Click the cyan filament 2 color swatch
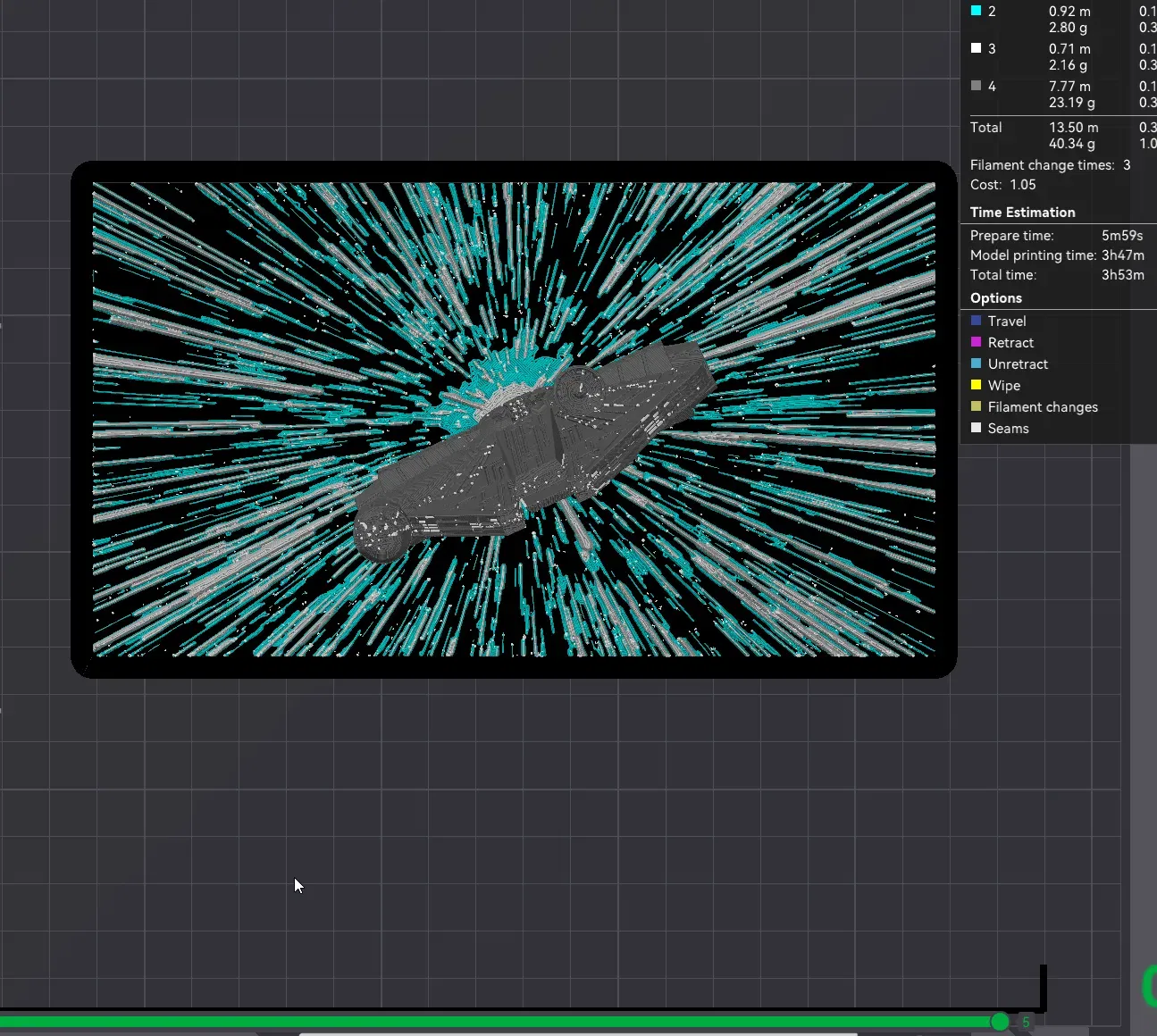 977,11
